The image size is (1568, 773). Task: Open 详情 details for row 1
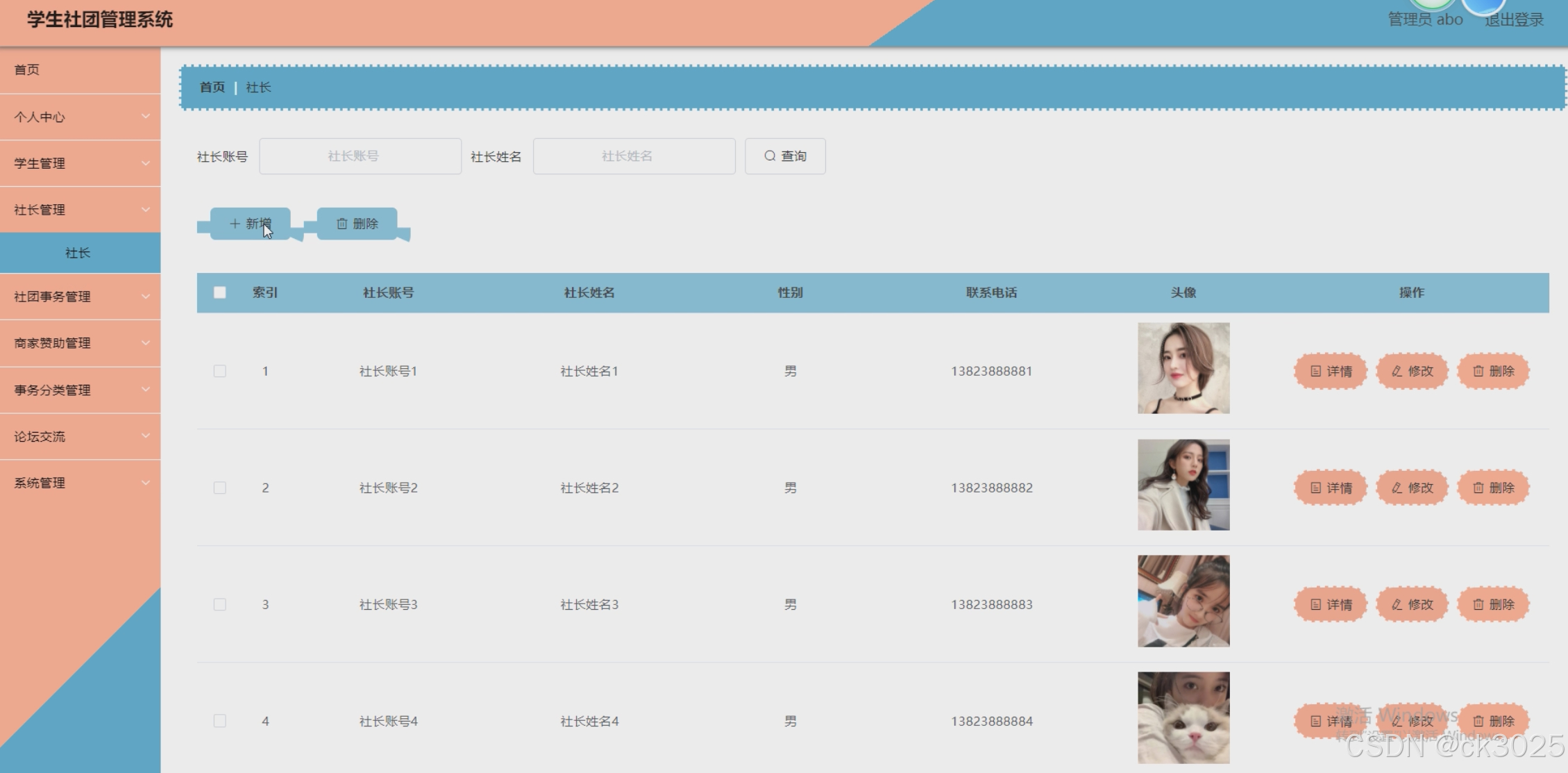[x=1331, y=372]
